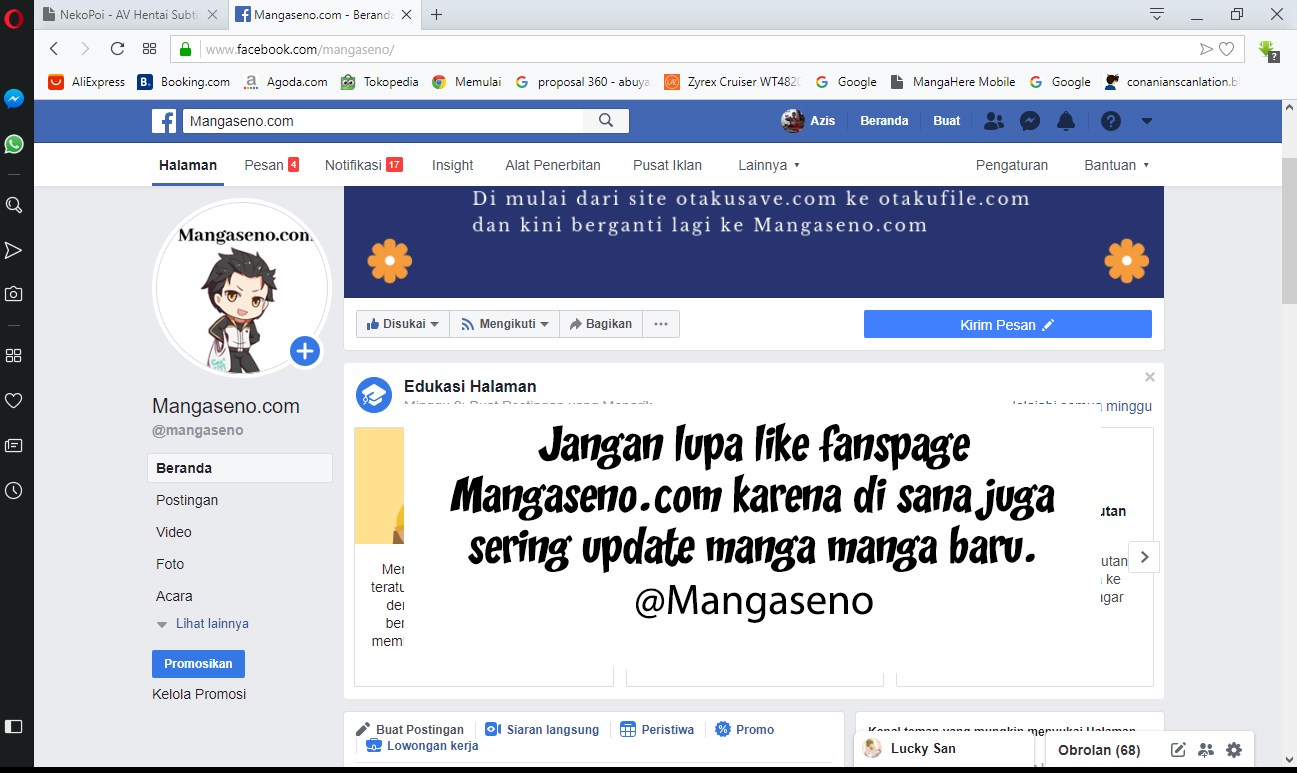The height and width of the screenshot is (773, 1297).
Task: Open notifications via the bell icon
Action: click(x=1065, y=120)
